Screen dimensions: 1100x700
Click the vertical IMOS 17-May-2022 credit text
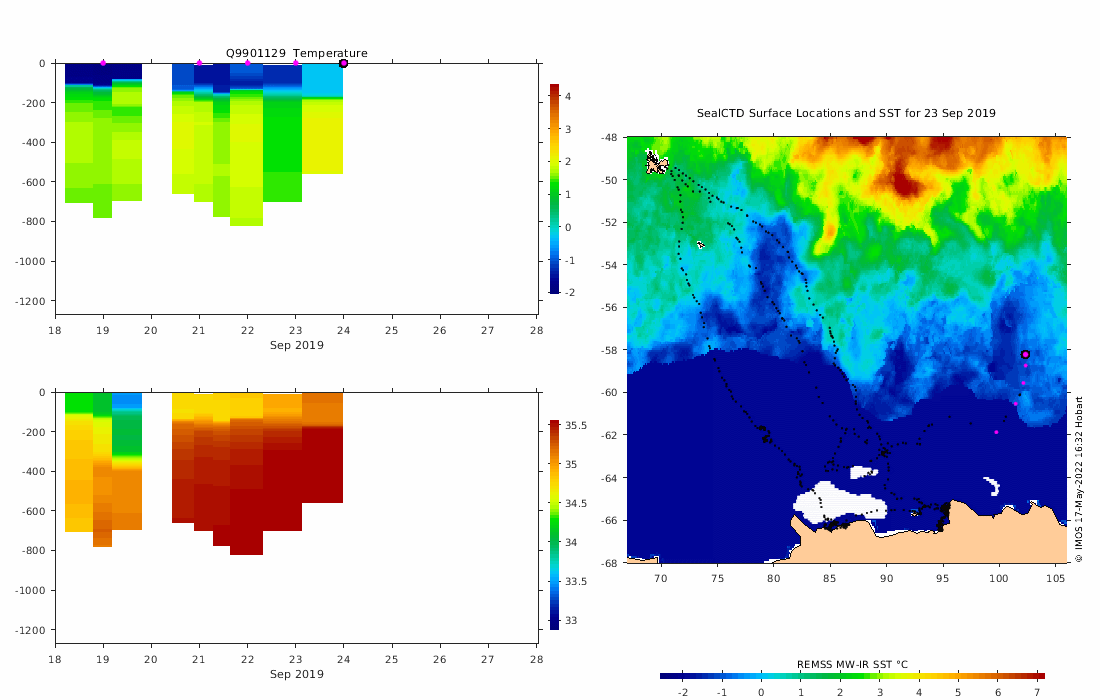click(x=1079, y=480)
